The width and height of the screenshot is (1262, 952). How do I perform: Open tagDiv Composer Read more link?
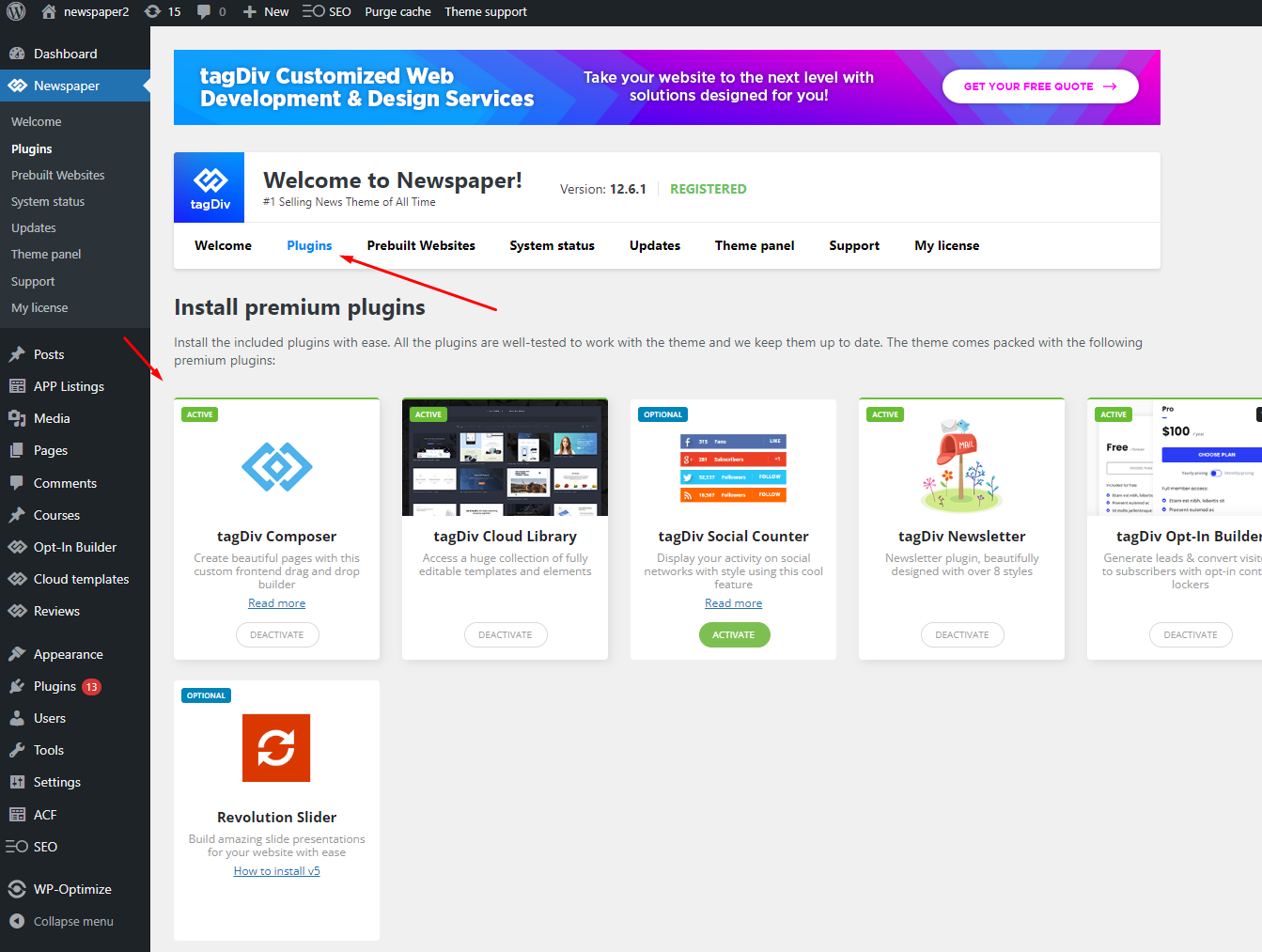click(277, 603)
